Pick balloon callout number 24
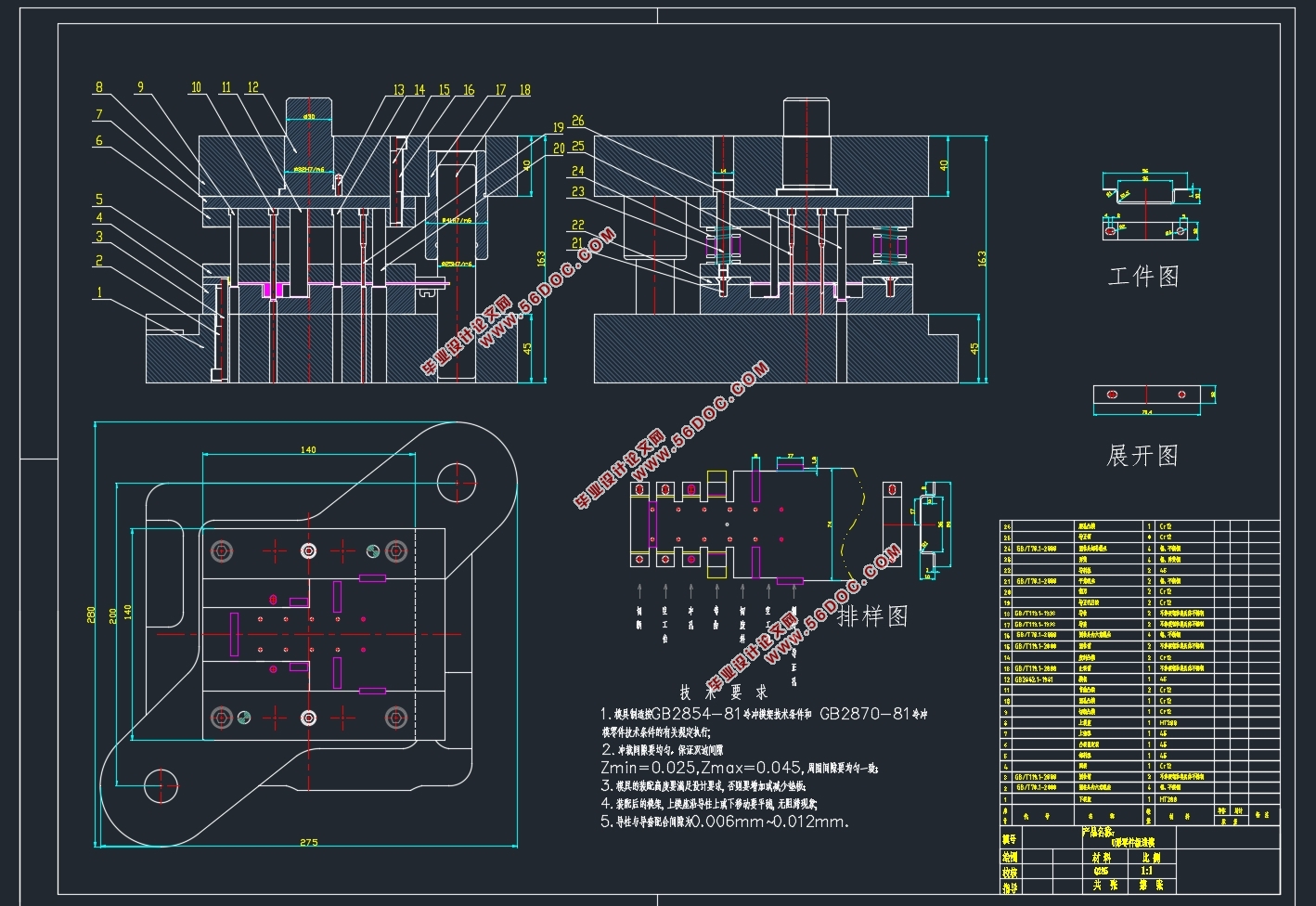The image size is (1316, 906). pos(578,171)
